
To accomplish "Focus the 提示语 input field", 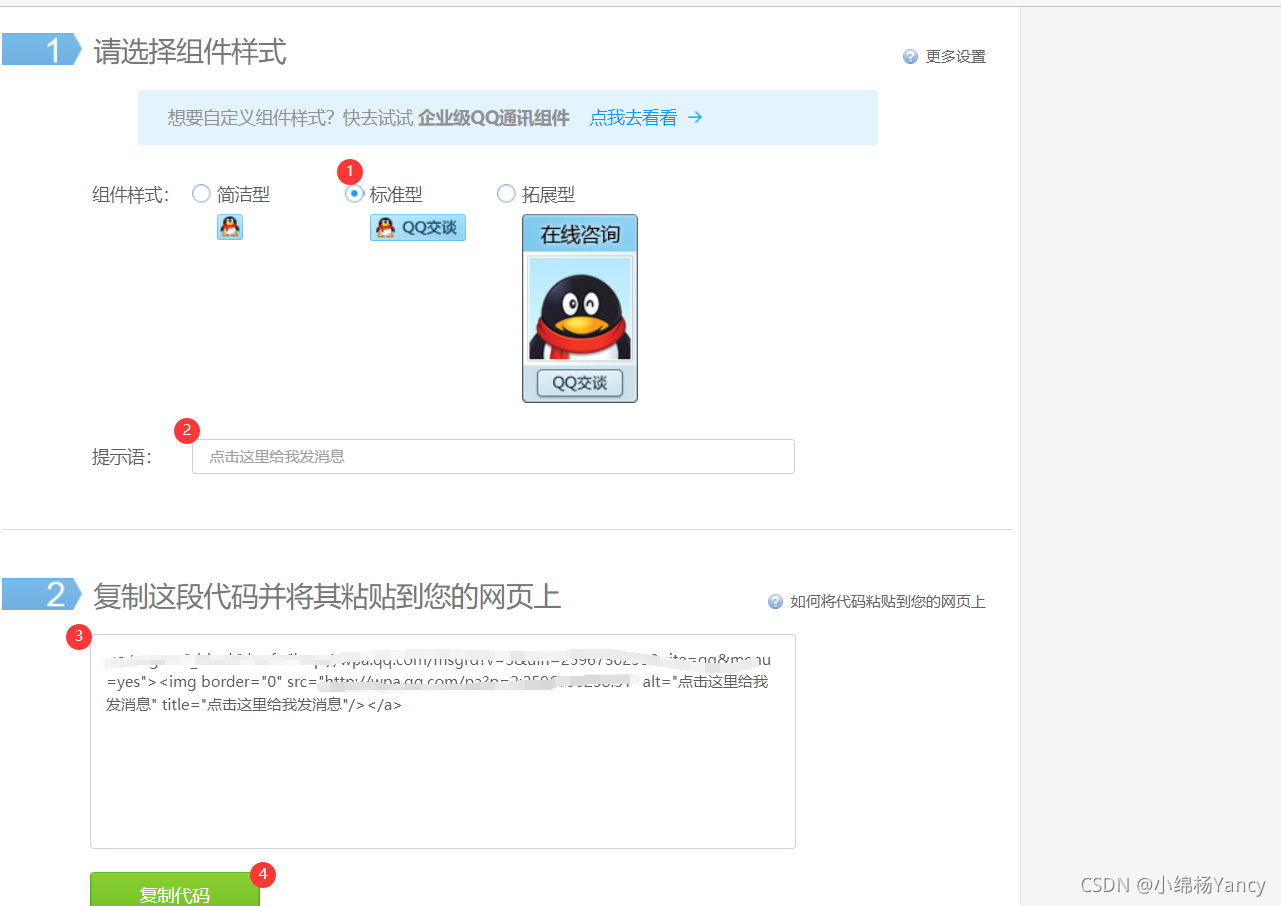I will point(493,456).
